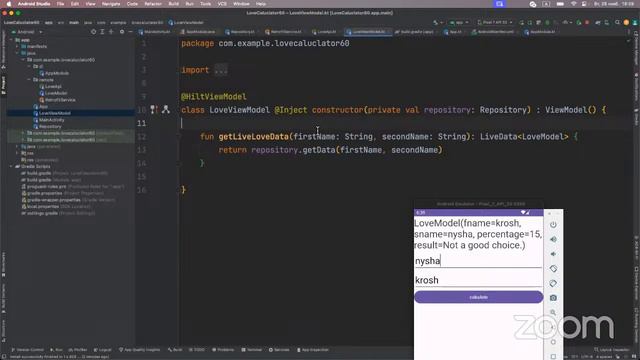This screenshot has height=360, width=640.
Task: Switch to the LoveViewModel.kt editor tab
Action: click(369, 32)
